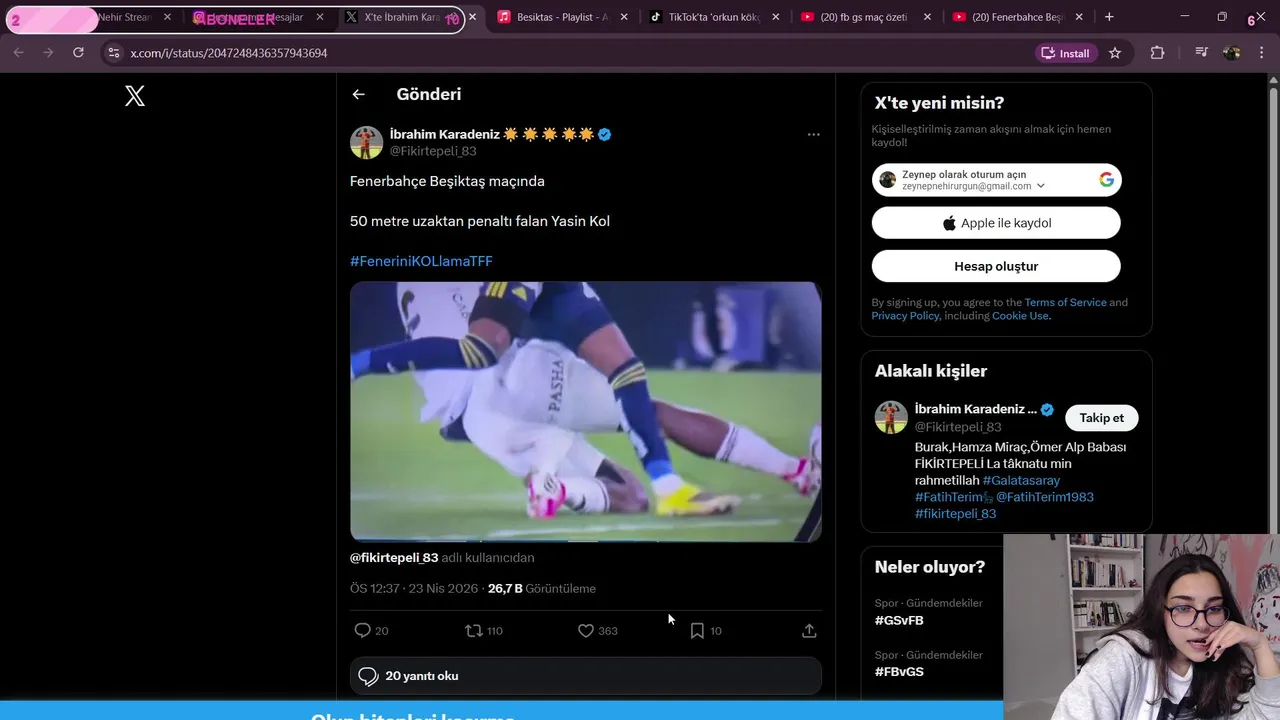This screenshot has height=720, width=1280.
Task: Click the video progress bar
Action: point(586,540)
